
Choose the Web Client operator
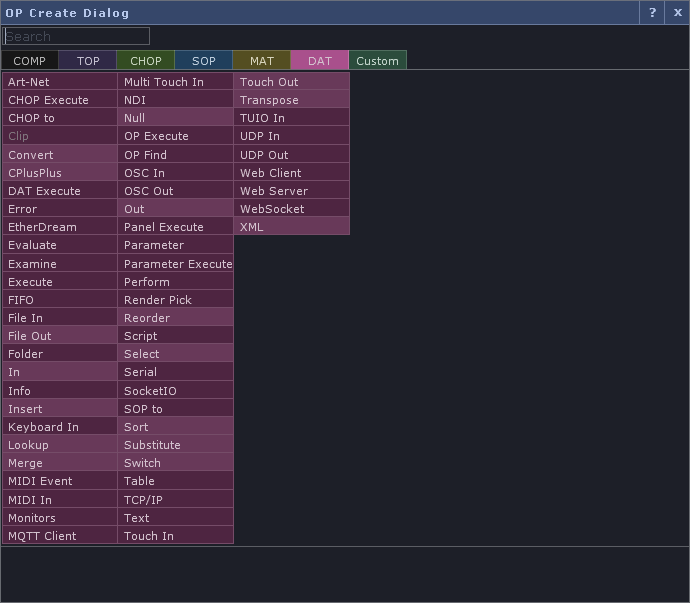tap(292, 173)
